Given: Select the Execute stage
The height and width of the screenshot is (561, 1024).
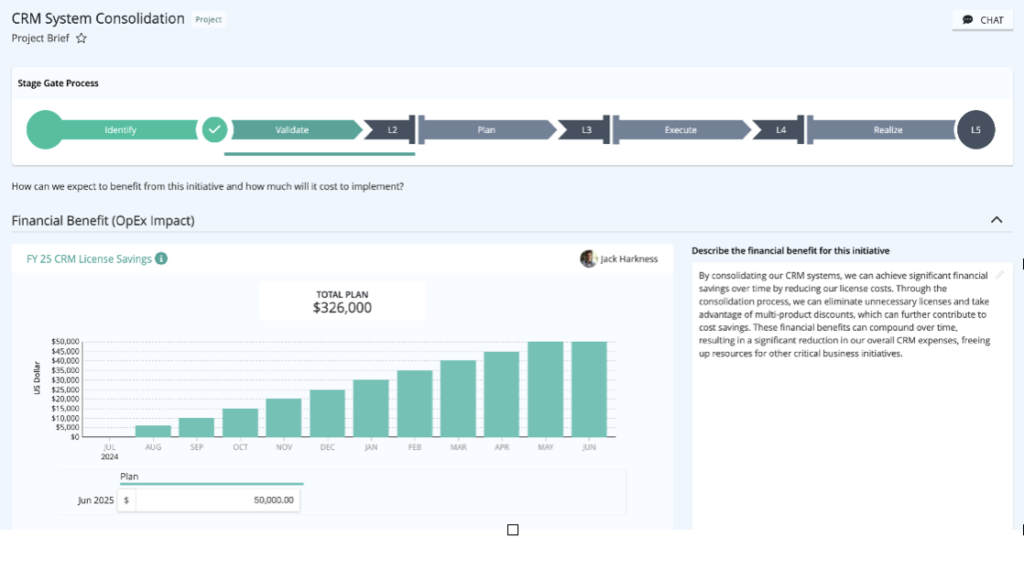Looking at the screenshot, I should pyautogui.click(x=680, y=130).
